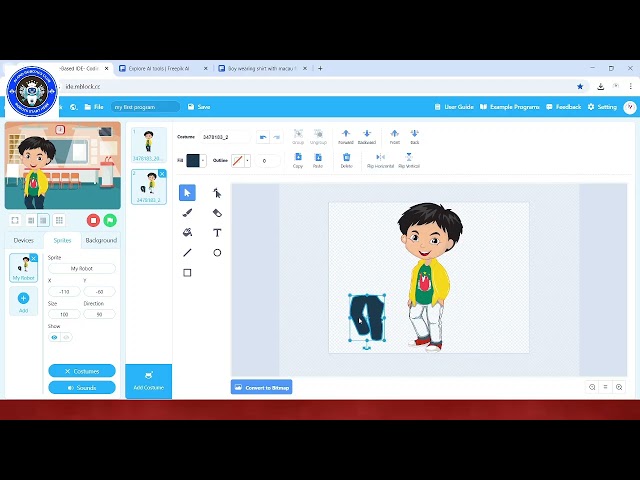
Task: Select the Eraser tool
Action: (x=217, y=213)
